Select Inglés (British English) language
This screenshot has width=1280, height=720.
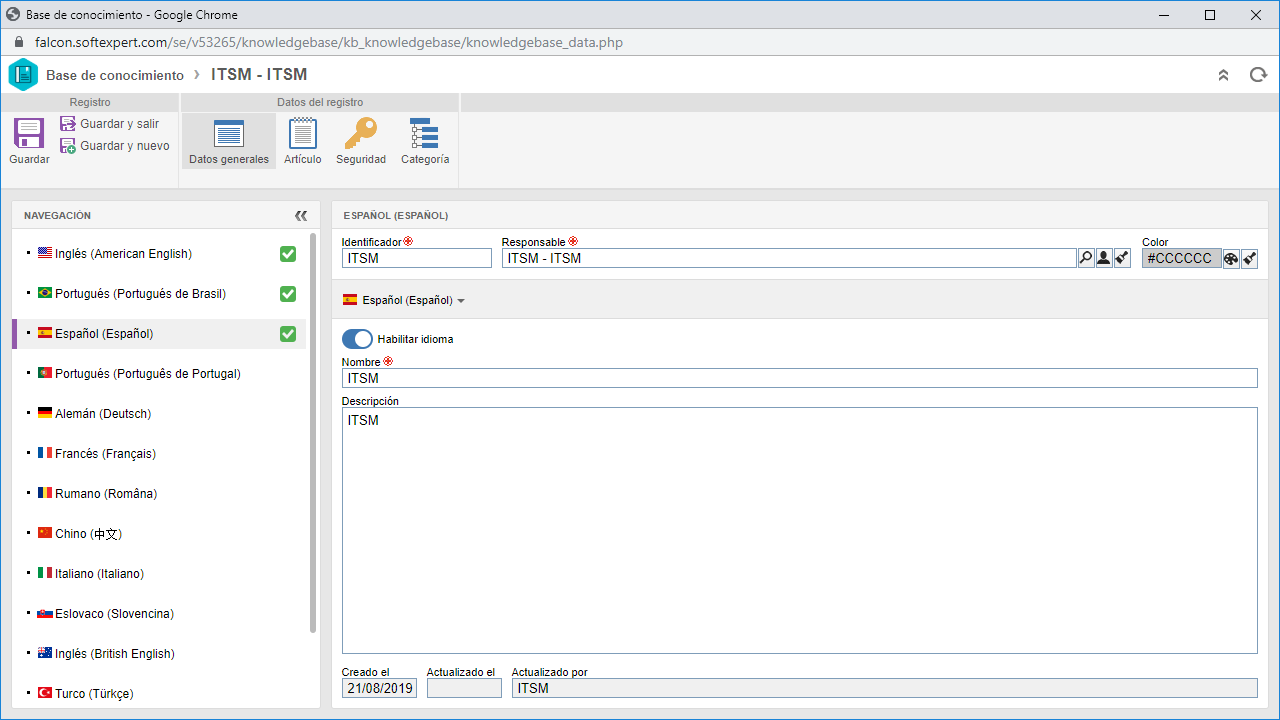(x=160, y=654)
